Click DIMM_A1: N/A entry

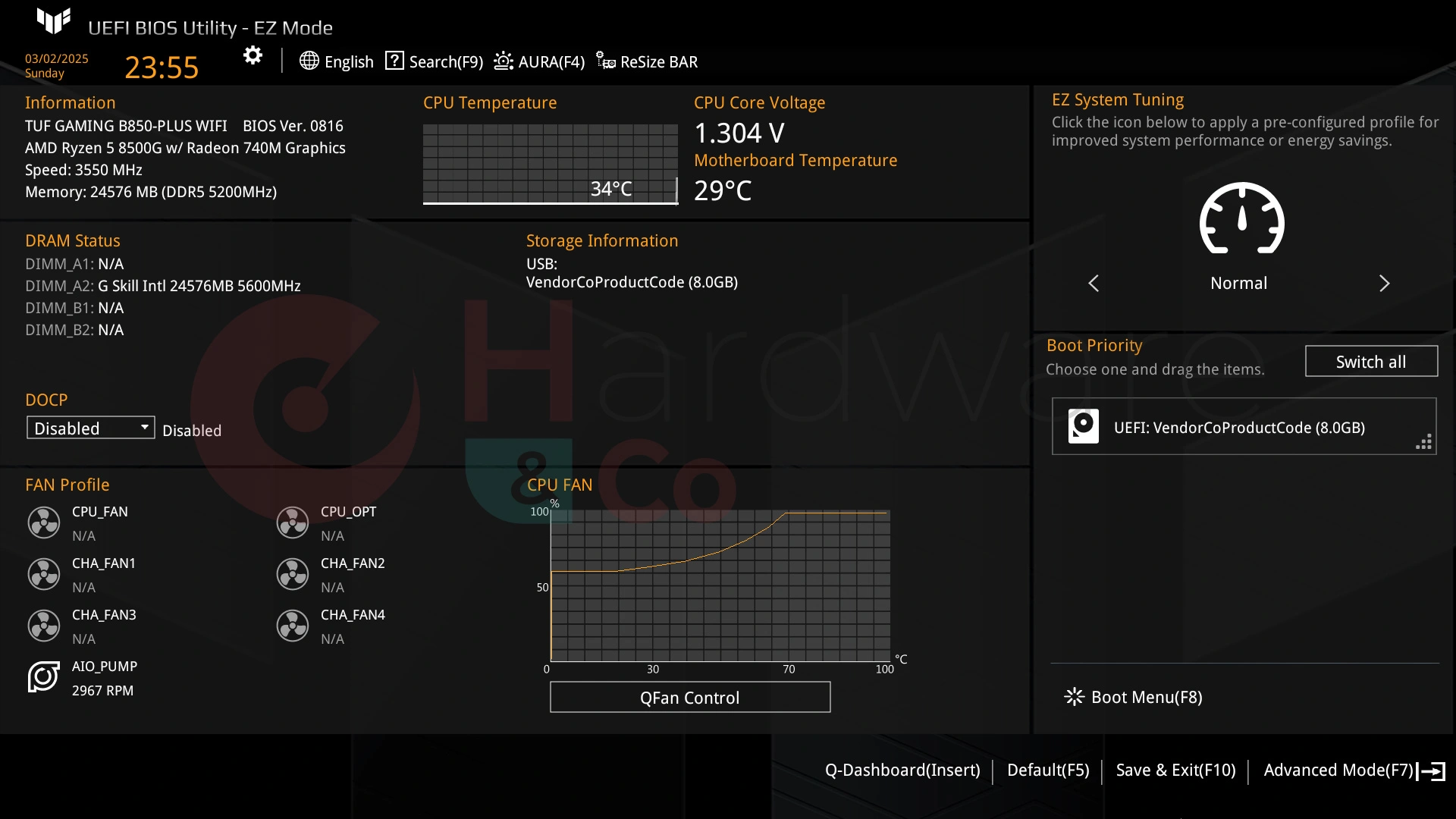pos(74,264)
